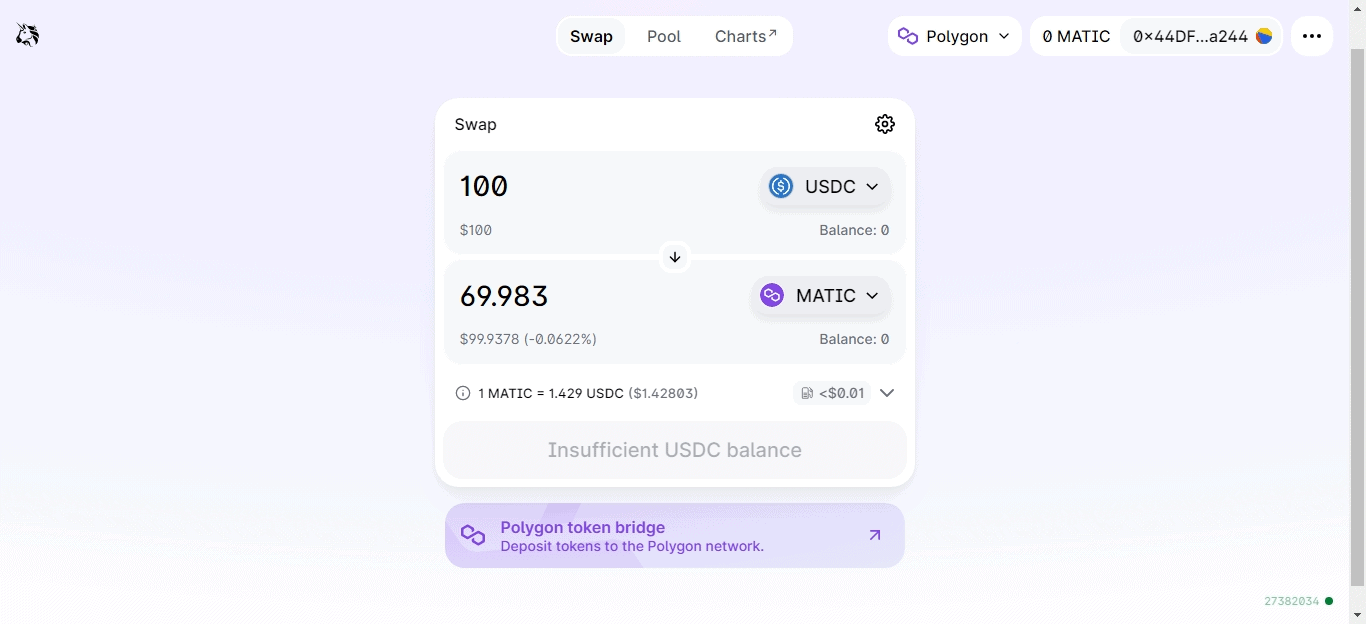Switch to the Swap tab
This screenshot has height=624, width=1366.
(591, 36)
